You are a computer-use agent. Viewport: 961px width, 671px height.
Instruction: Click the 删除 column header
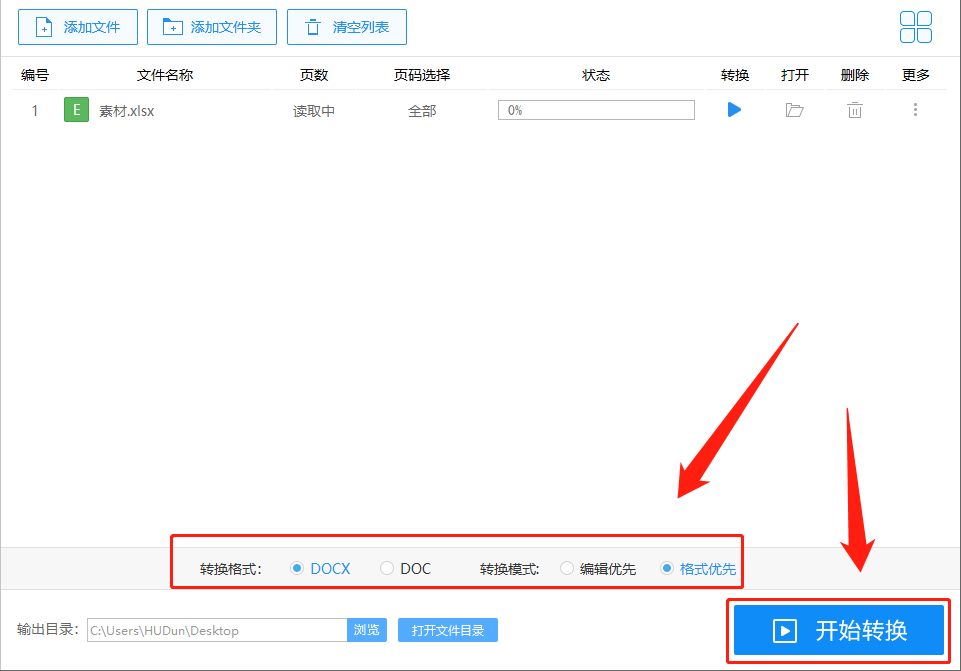855,75
